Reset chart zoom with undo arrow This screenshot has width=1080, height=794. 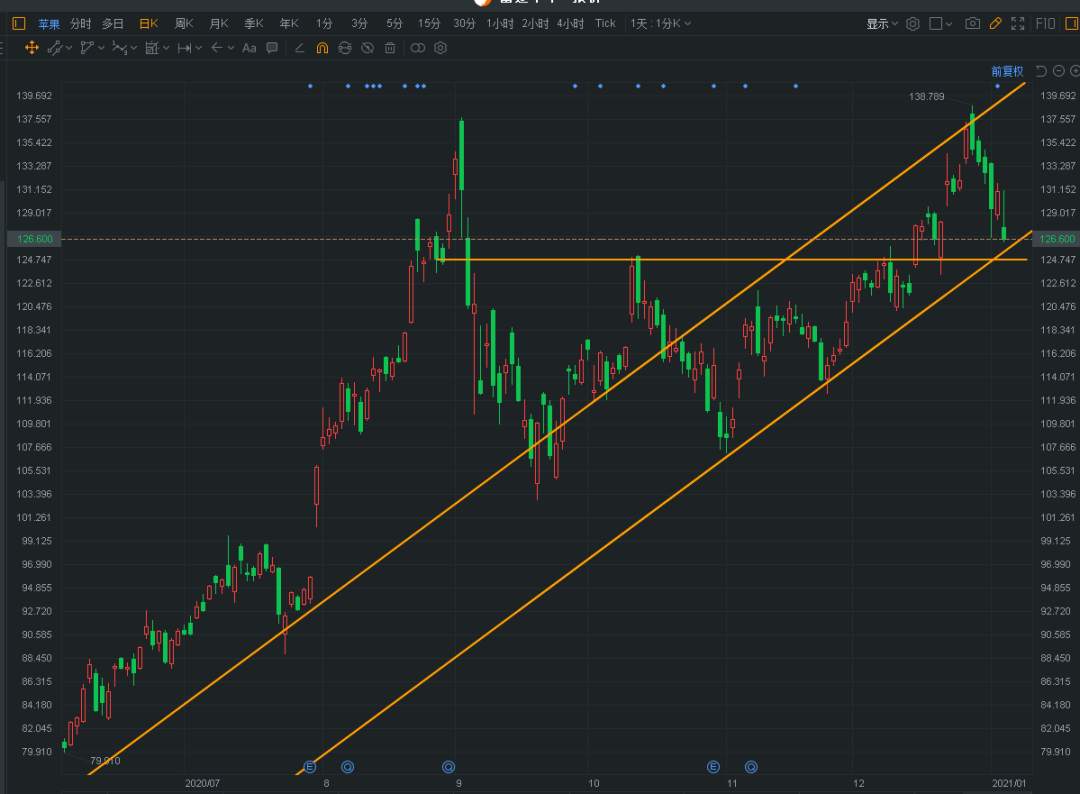coord(1041,71)
